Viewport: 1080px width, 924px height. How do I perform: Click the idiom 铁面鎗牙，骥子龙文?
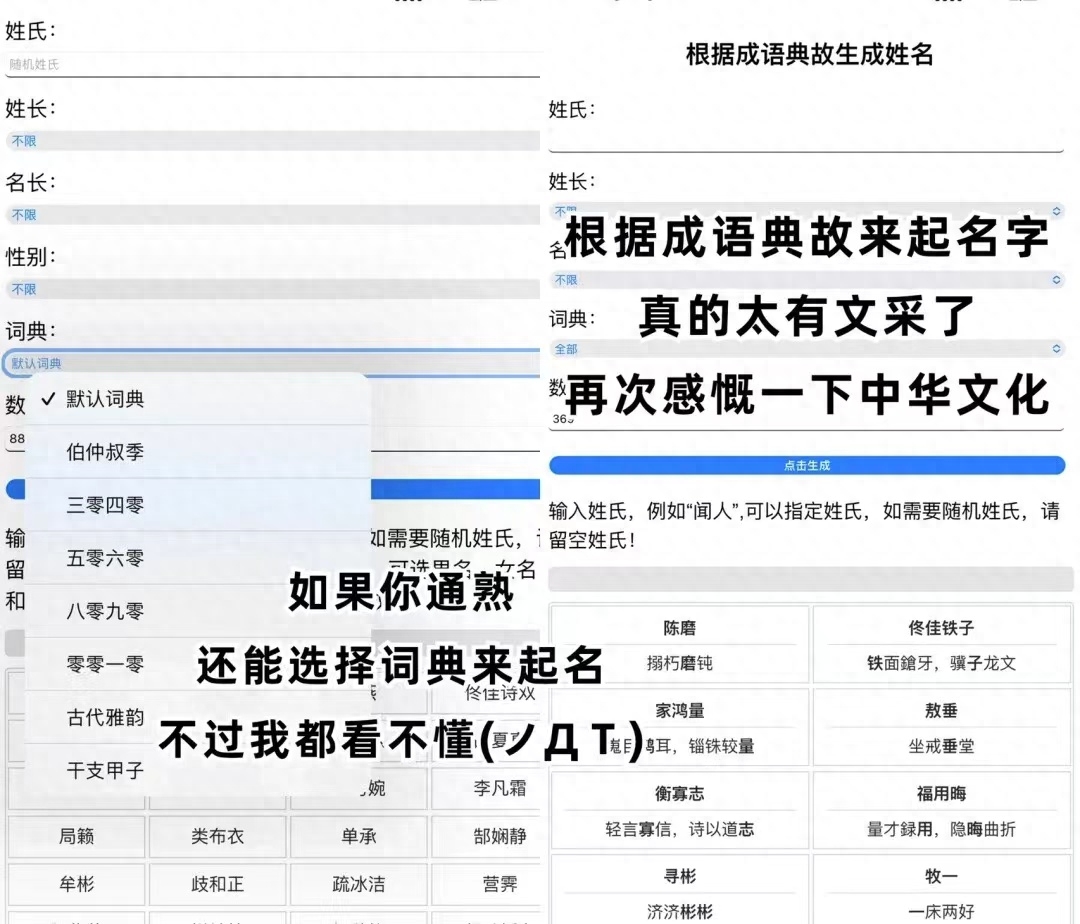pos(941,663)
